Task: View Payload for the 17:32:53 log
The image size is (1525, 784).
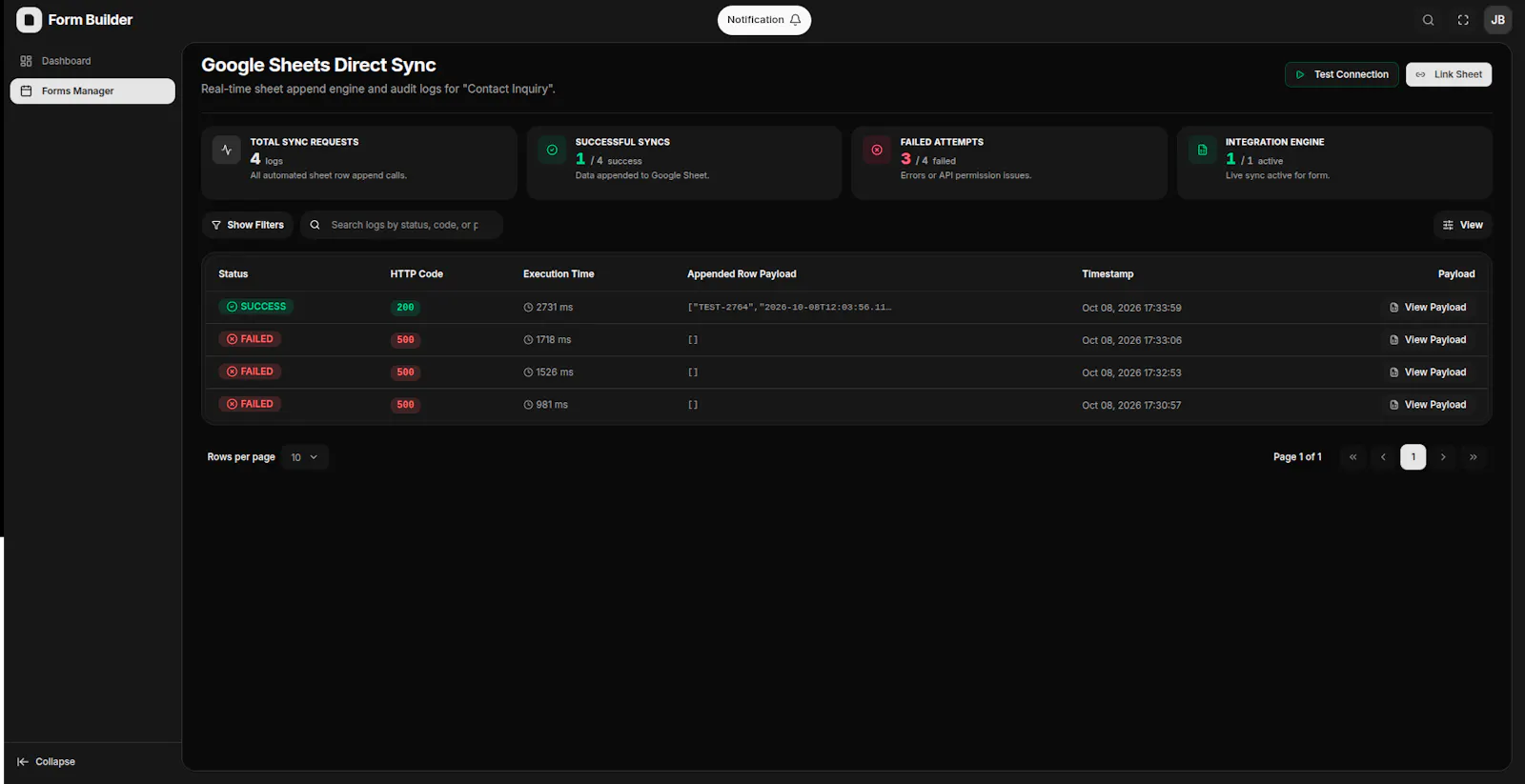Action: click(x=1428, y=372)
